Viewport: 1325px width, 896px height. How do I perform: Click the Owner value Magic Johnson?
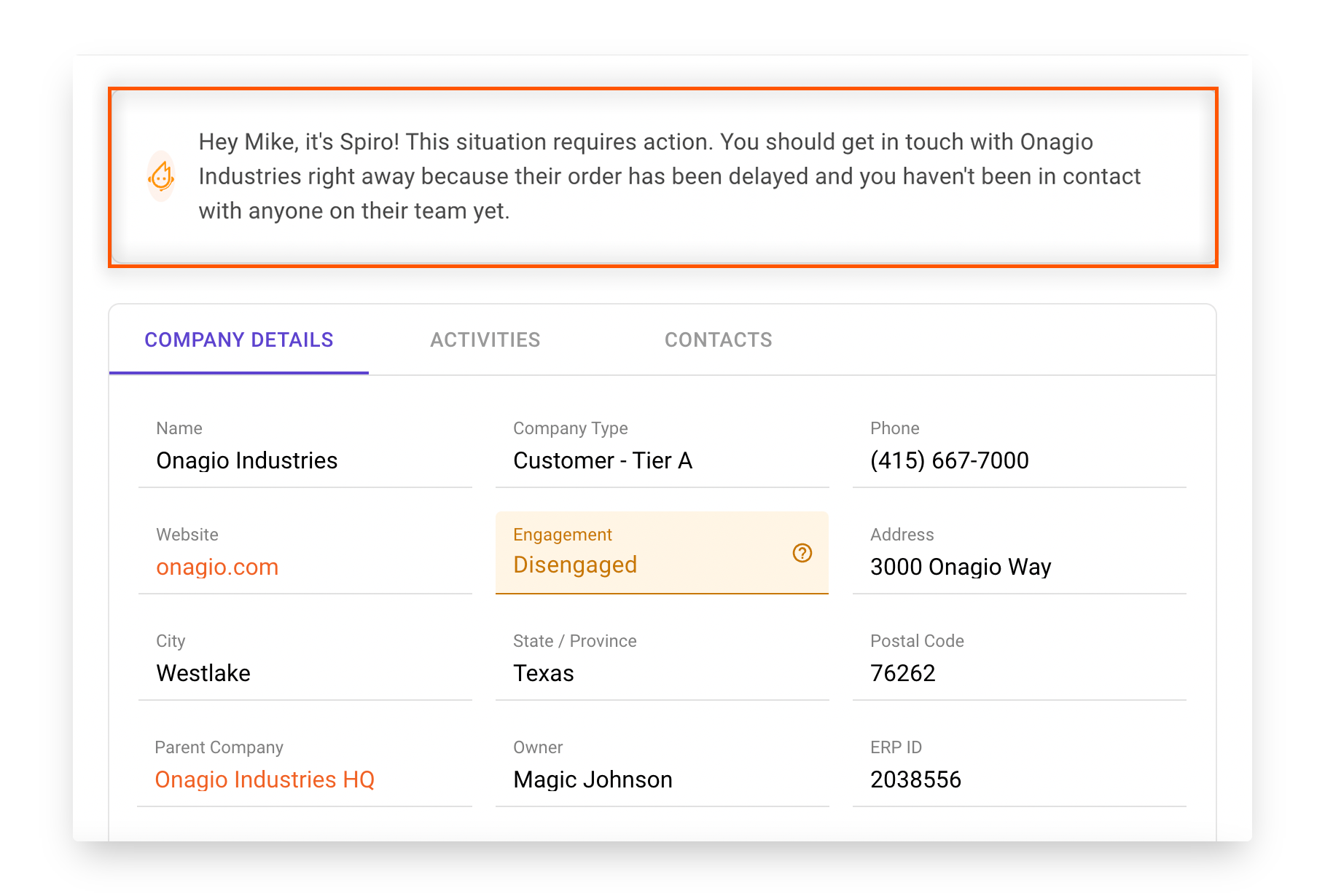click(x=593, y=779)
